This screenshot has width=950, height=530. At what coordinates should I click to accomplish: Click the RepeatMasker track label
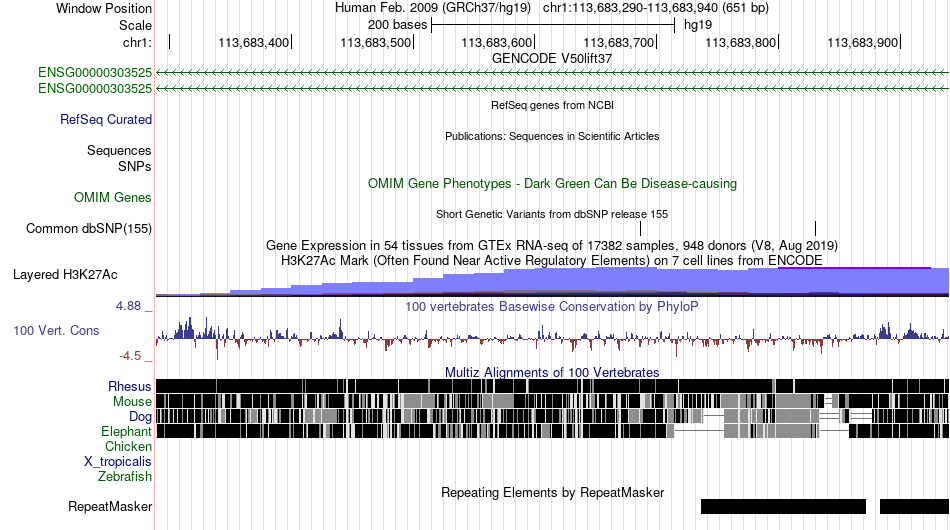[110, 506]
